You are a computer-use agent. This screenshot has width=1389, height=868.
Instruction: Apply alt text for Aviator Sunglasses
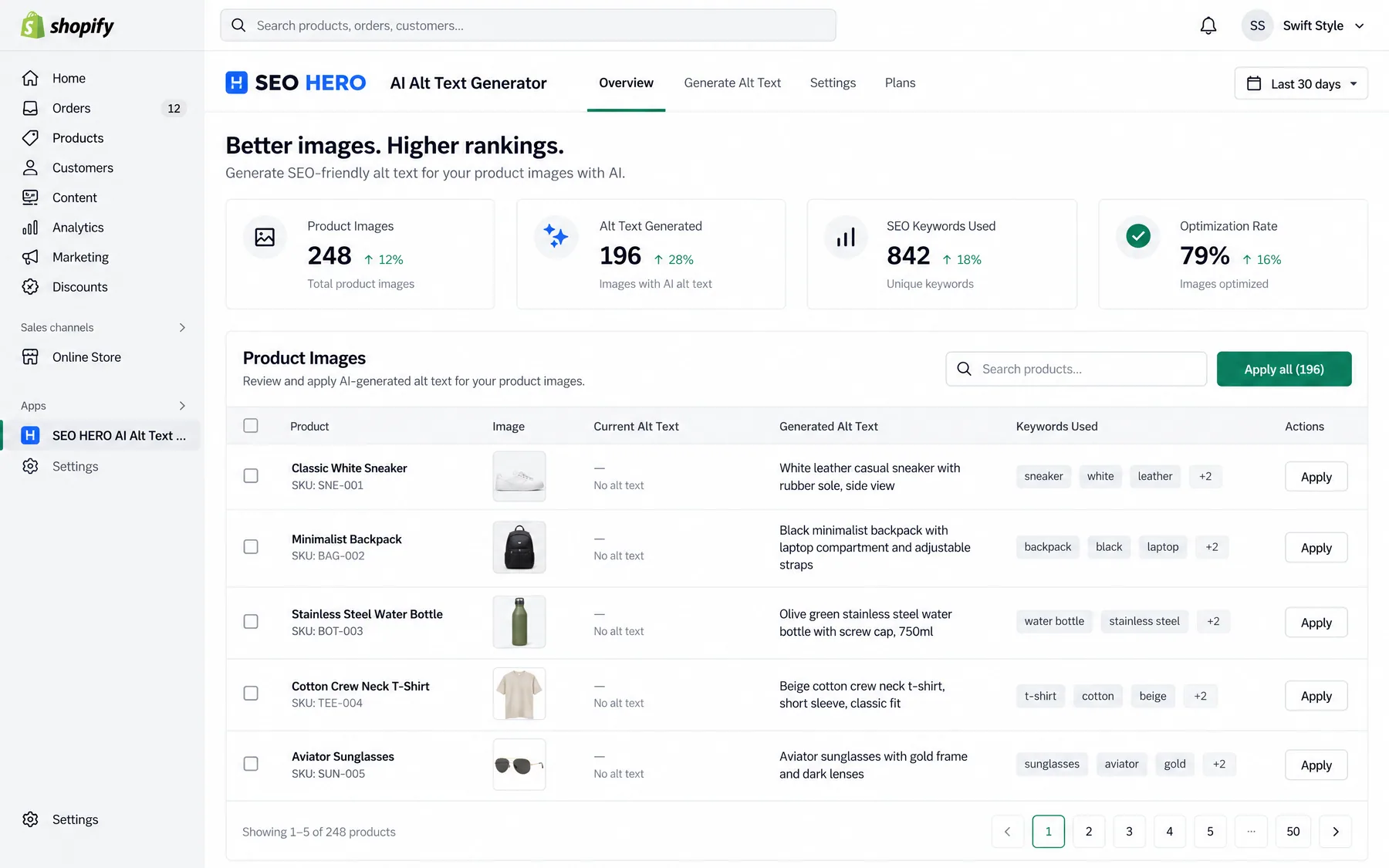[1316, 765]
